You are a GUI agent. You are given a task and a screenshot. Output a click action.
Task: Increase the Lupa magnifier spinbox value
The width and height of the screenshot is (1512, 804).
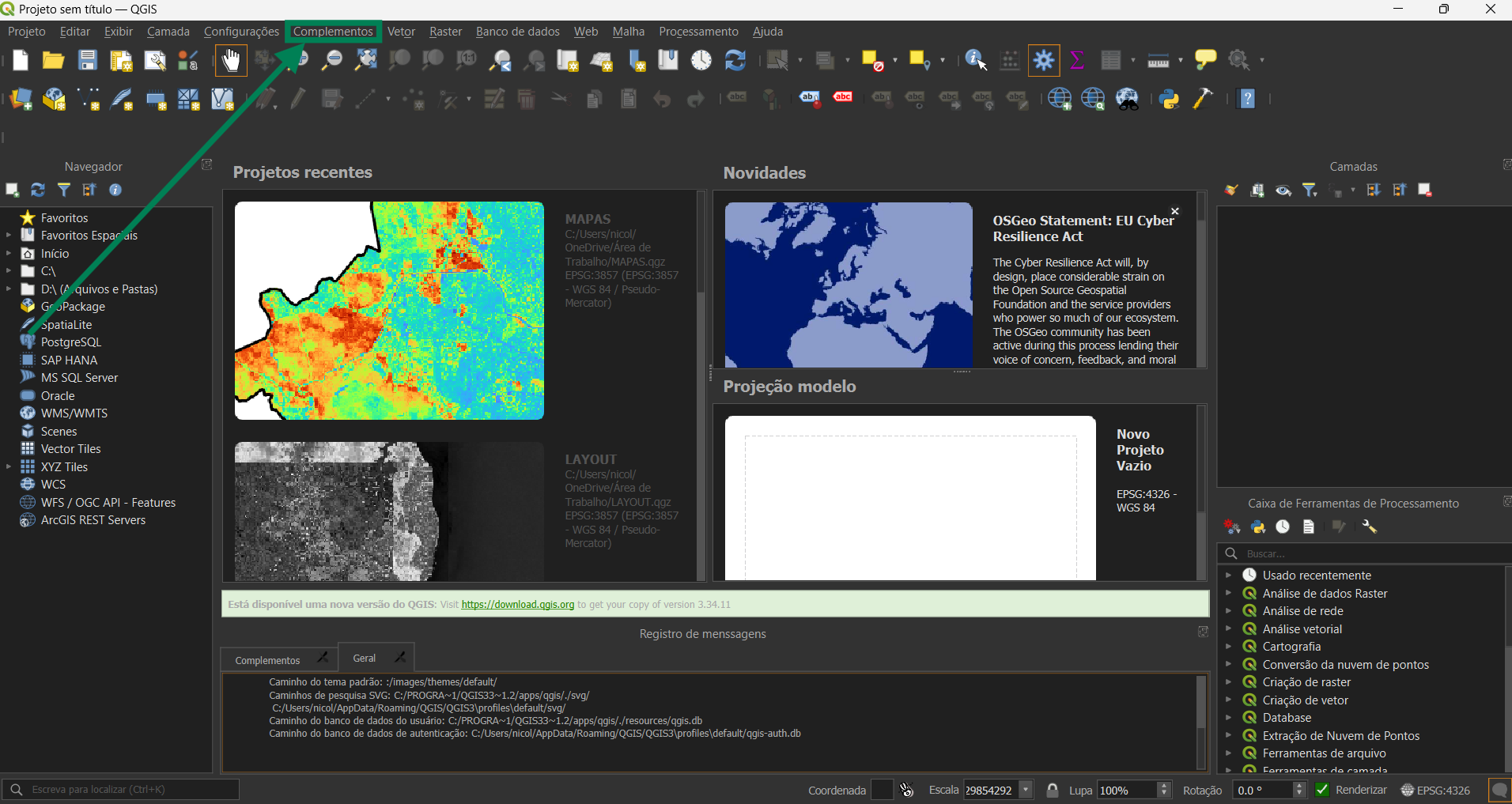coord(1163,786)
